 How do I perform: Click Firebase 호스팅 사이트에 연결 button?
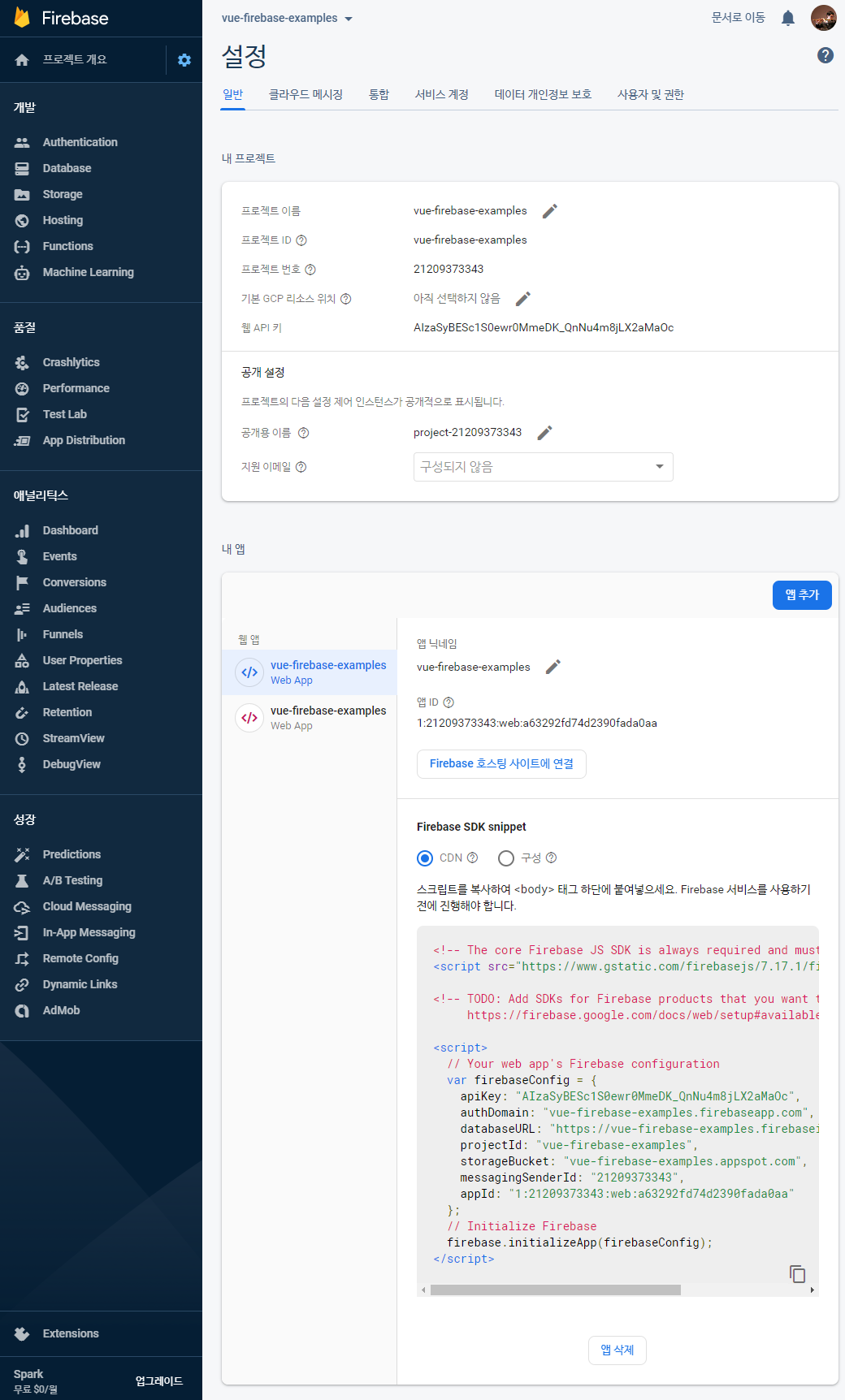coord(501,764)
